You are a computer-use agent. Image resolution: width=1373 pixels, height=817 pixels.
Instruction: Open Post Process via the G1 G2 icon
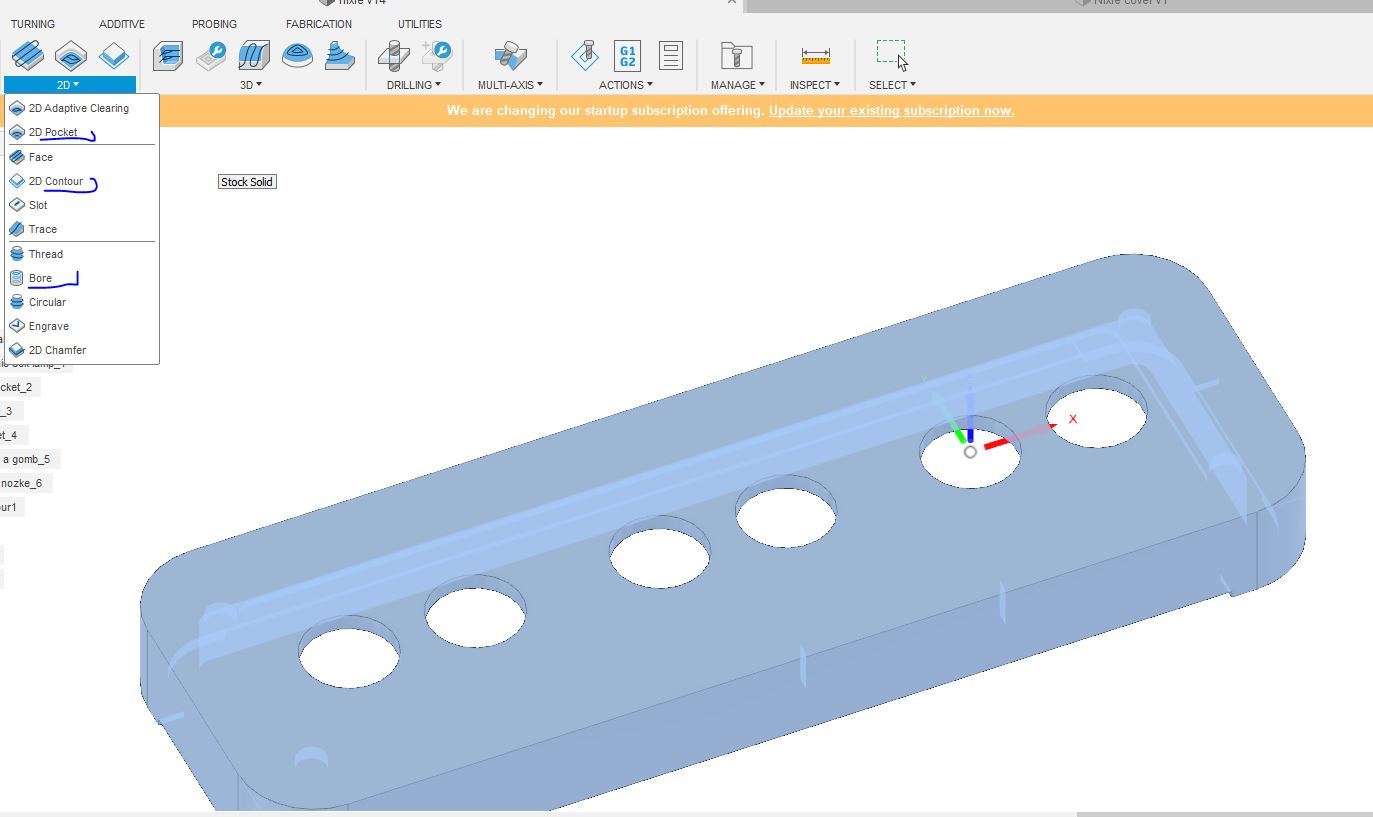point(628,55)
